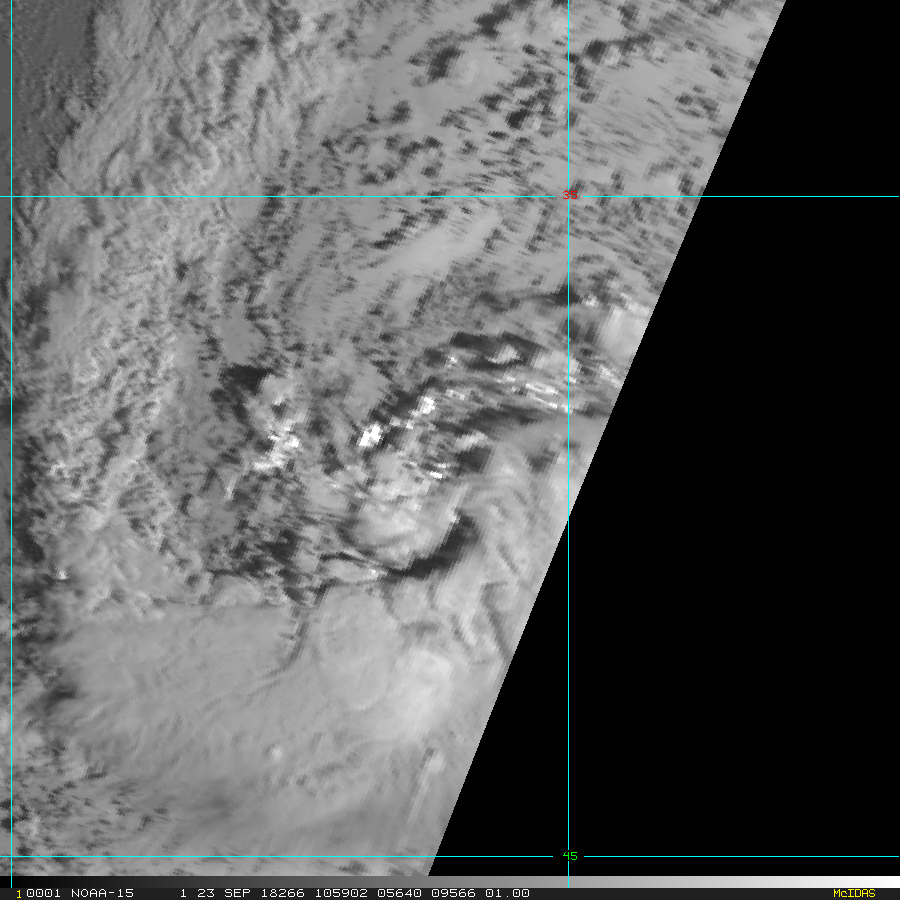
Task: Click the NOAA-15 satellite name text
Action: 102,893
